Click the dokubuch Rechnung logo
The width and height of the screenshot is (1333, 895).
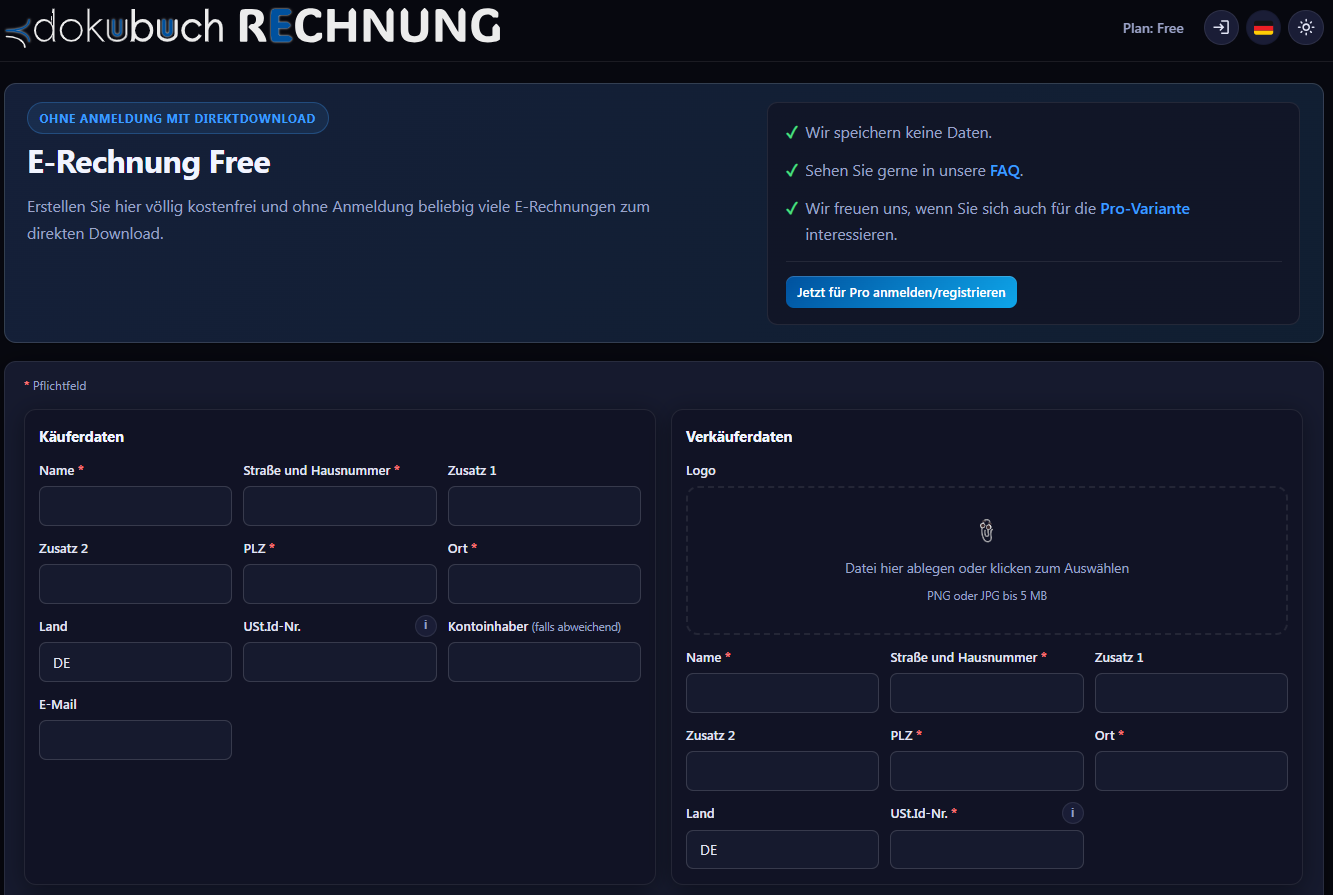(x=252, y=28)
